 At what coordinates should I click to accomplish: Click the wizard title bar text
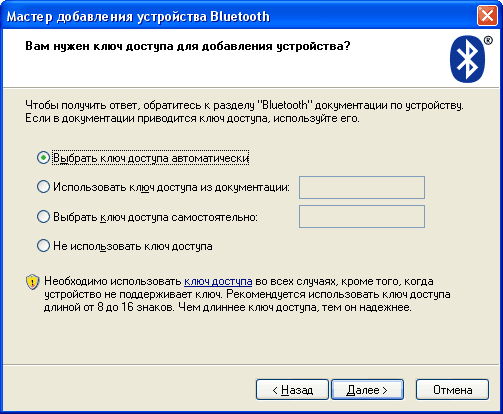click(x=138, y=17)
